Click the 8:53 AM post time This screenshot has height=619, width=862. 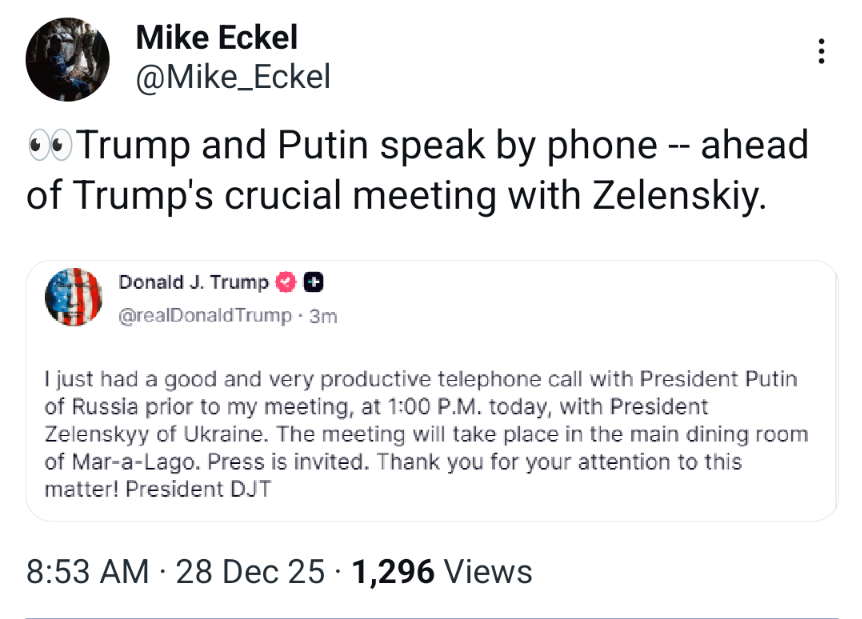point(88,572)
